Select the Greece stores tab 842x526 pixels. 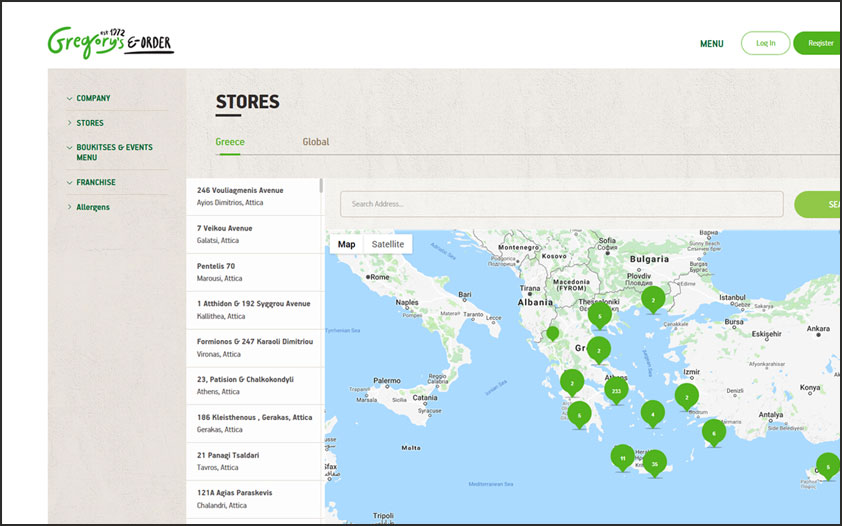[x=230, y=142]
